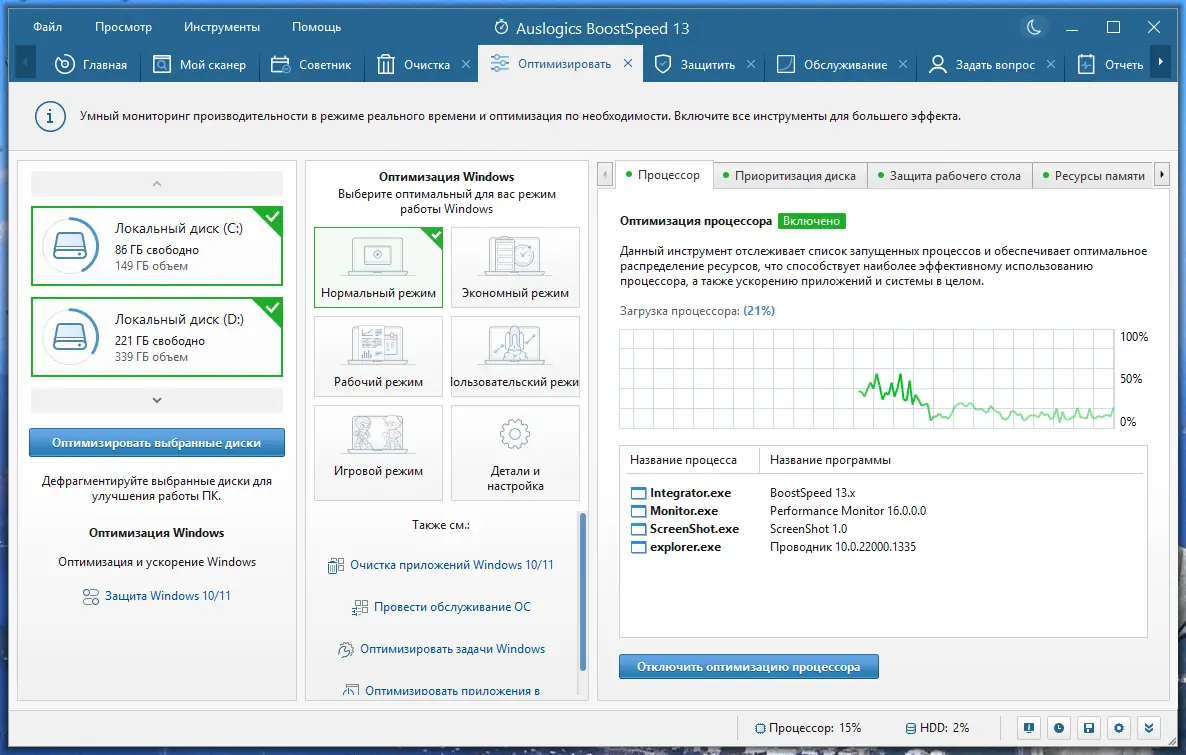This screenshot has height=755, width=1186.
Task: Select the Процессор sub-tab
Action: coord(663,175)
